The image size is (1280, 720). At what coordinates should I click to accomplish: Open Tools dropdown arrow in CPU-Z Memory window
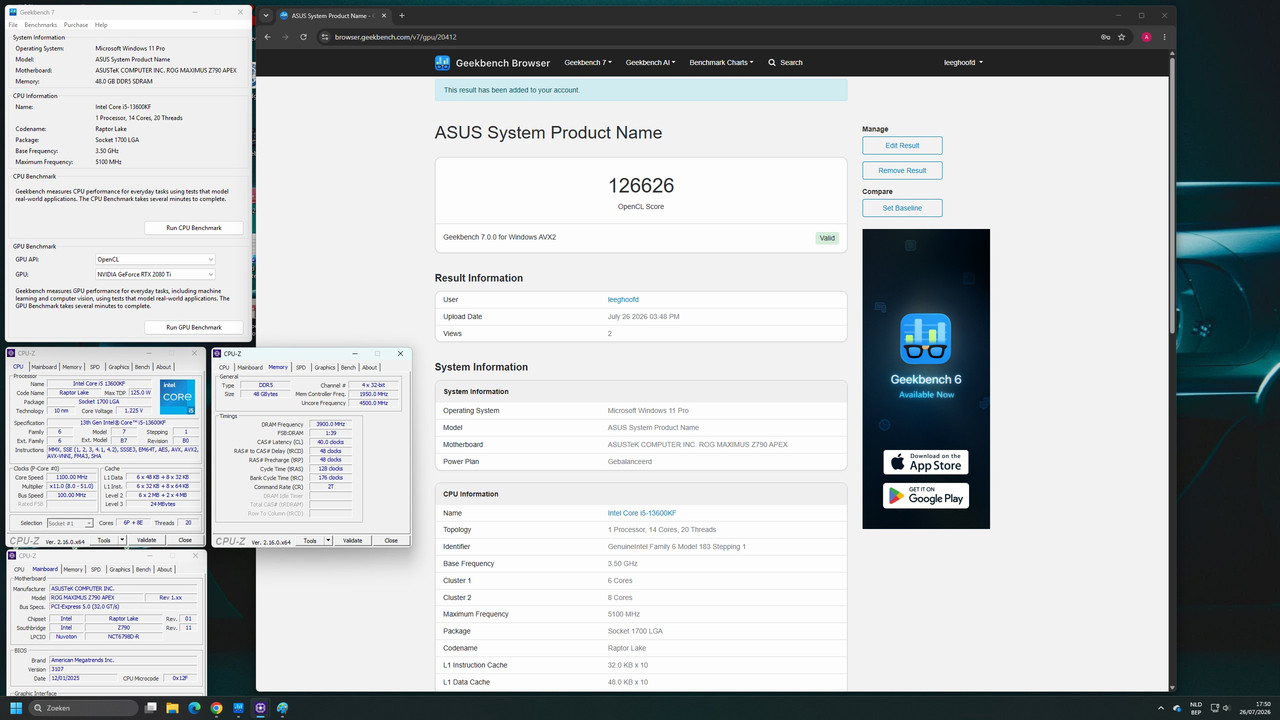point(329,541)
